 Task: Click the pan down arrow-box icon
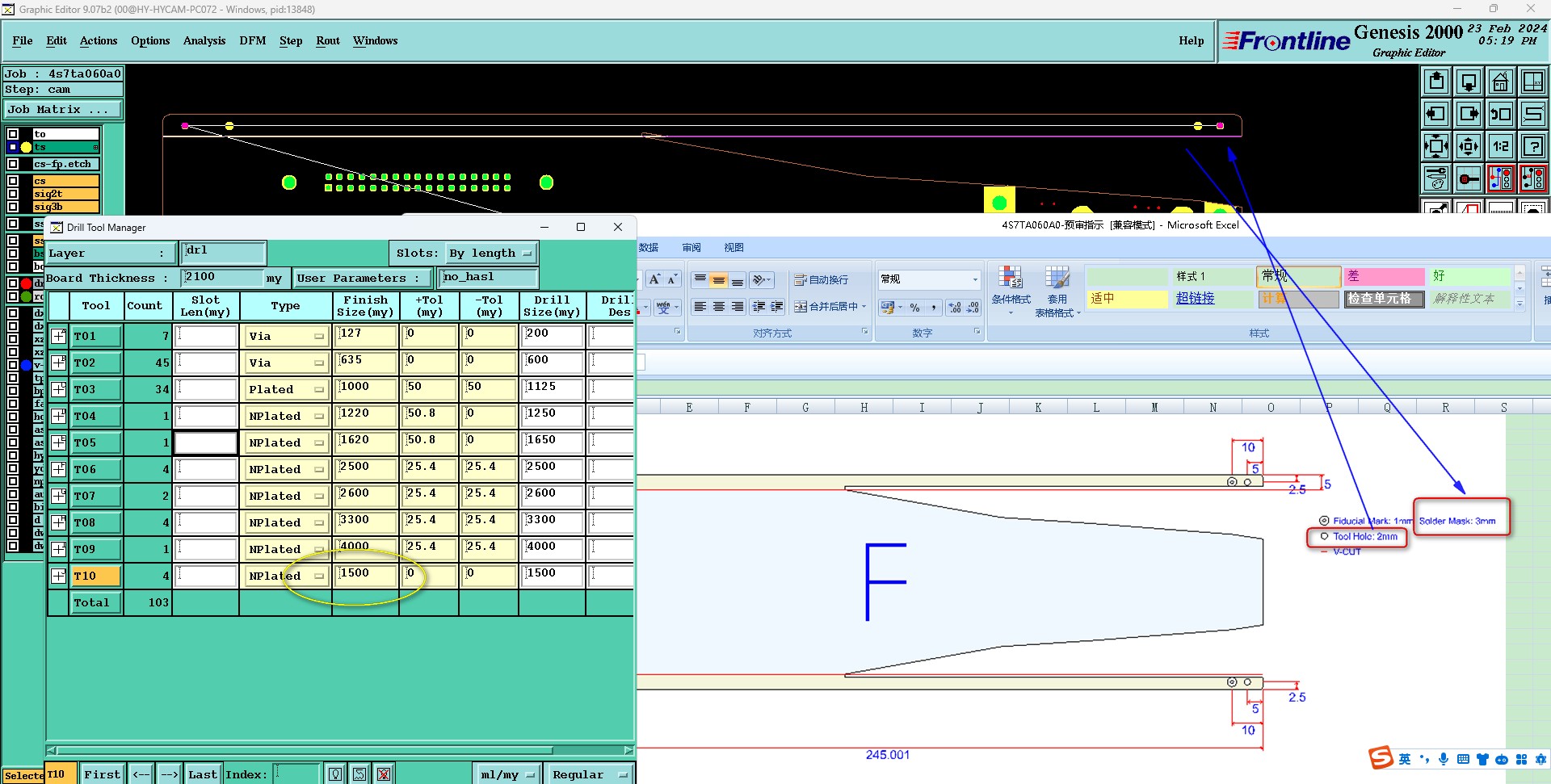[x=1469, y=82]
